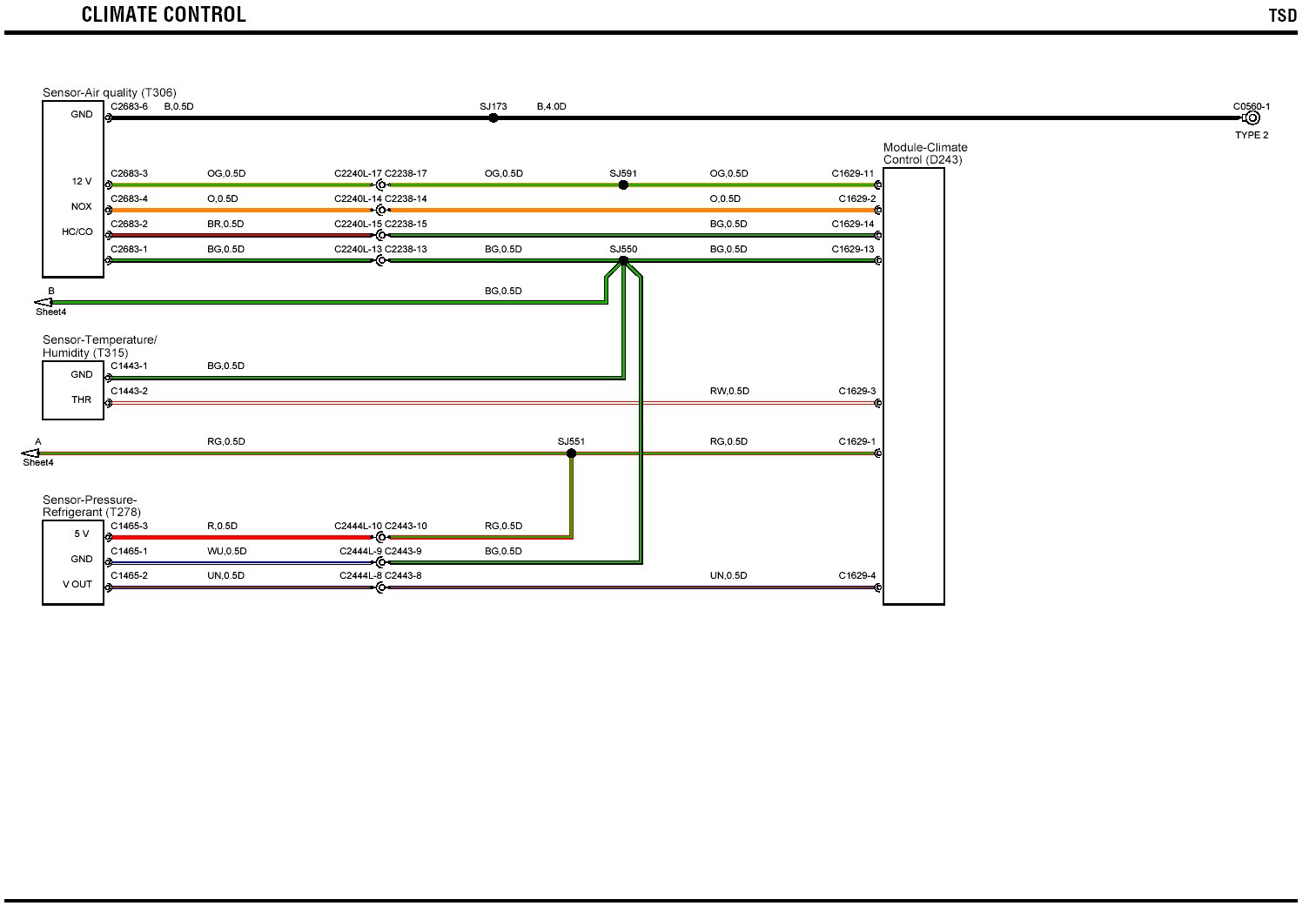This screenshot has height=906, width=1316.
Task: Click the Pressure-Refrigerant sensor (T278) box
Action: tap(73, 562)
